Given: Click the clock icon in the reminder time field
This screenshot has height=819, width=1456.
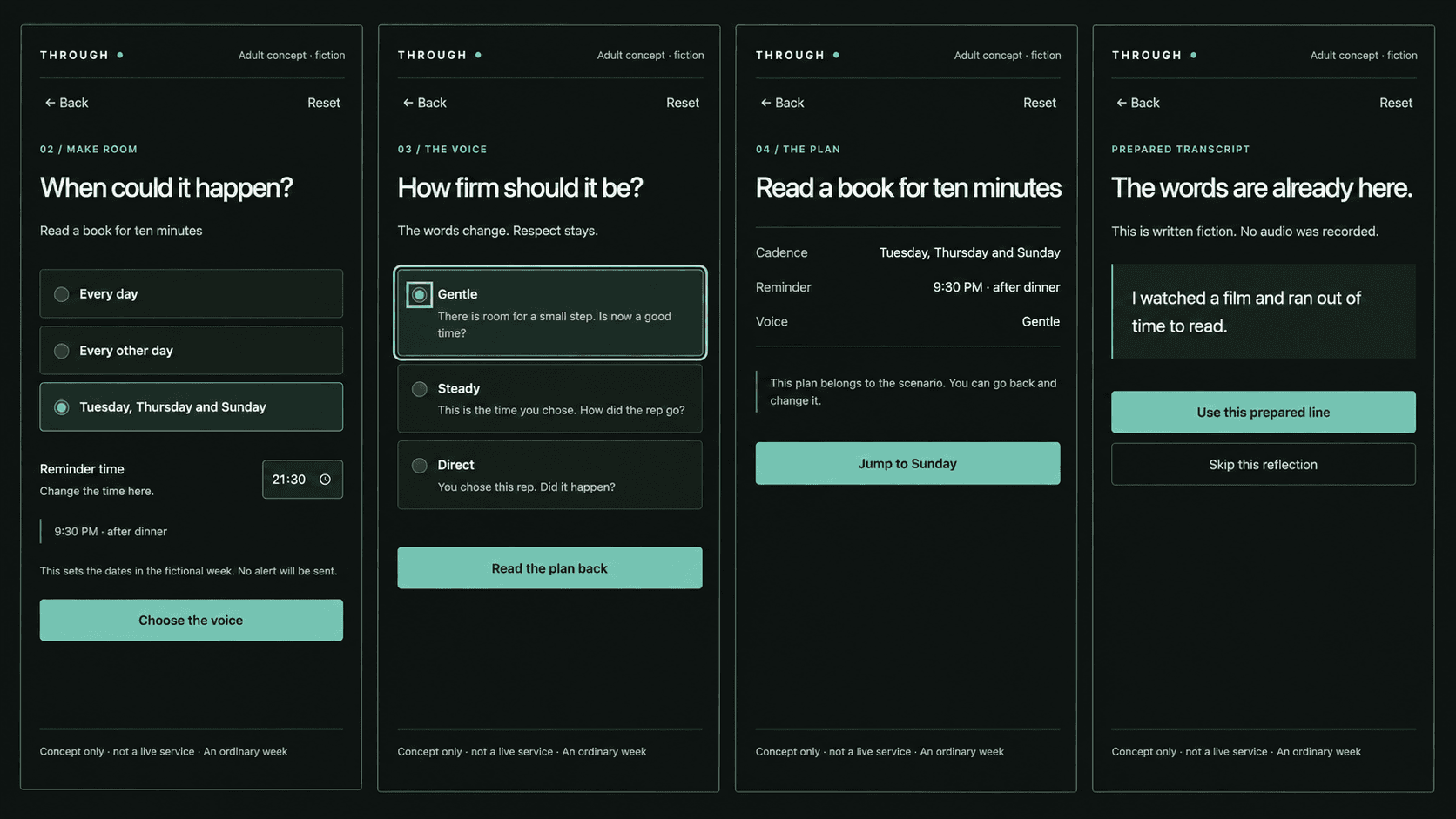Looking at the screenshot, I should pyautogui.click(x=325, y=480).
